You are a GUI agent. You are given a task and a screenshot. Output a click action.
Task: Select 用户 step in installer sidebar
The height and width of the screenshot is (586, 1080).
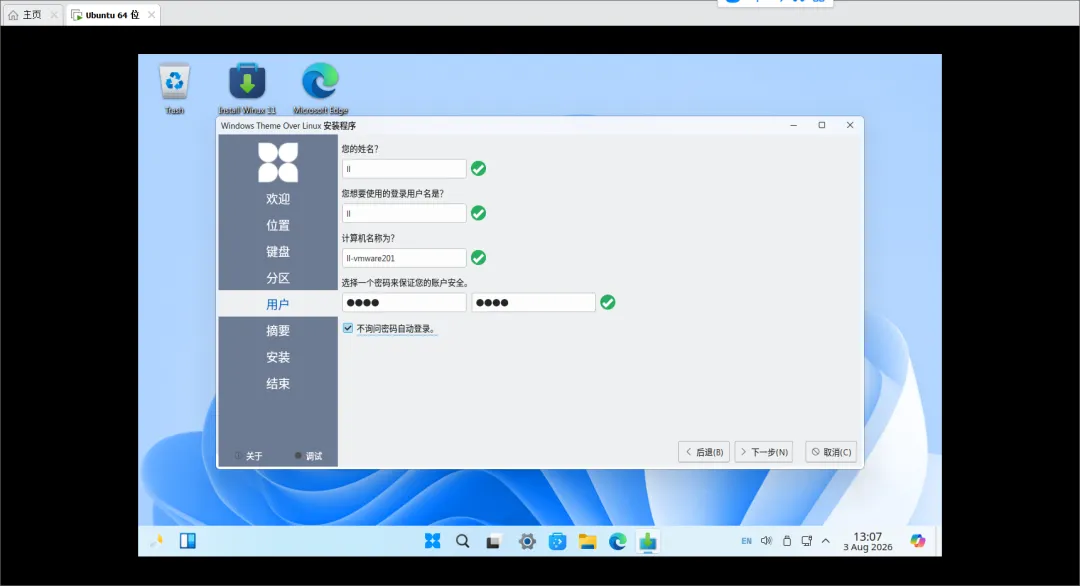278,304
